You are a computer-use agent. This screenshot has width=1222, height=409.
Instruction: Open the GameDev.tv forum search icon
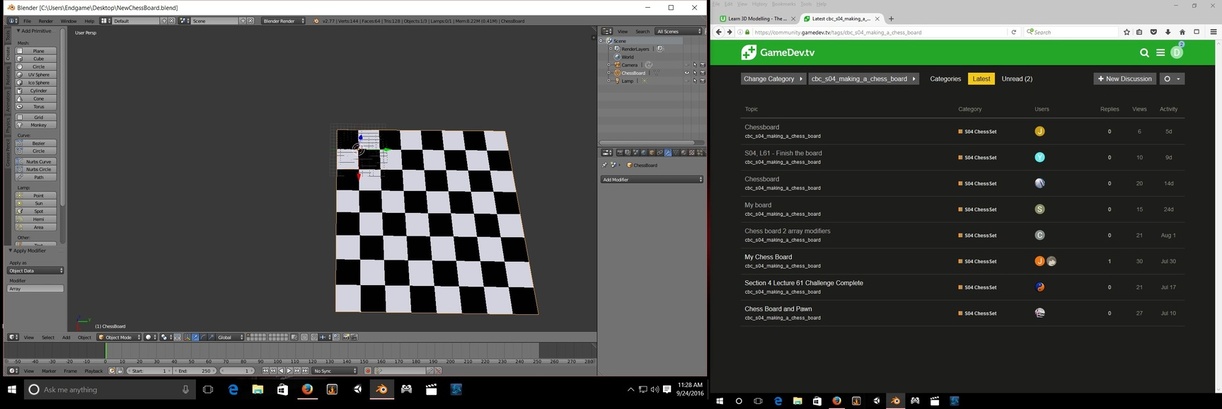tap(1144, 52)
